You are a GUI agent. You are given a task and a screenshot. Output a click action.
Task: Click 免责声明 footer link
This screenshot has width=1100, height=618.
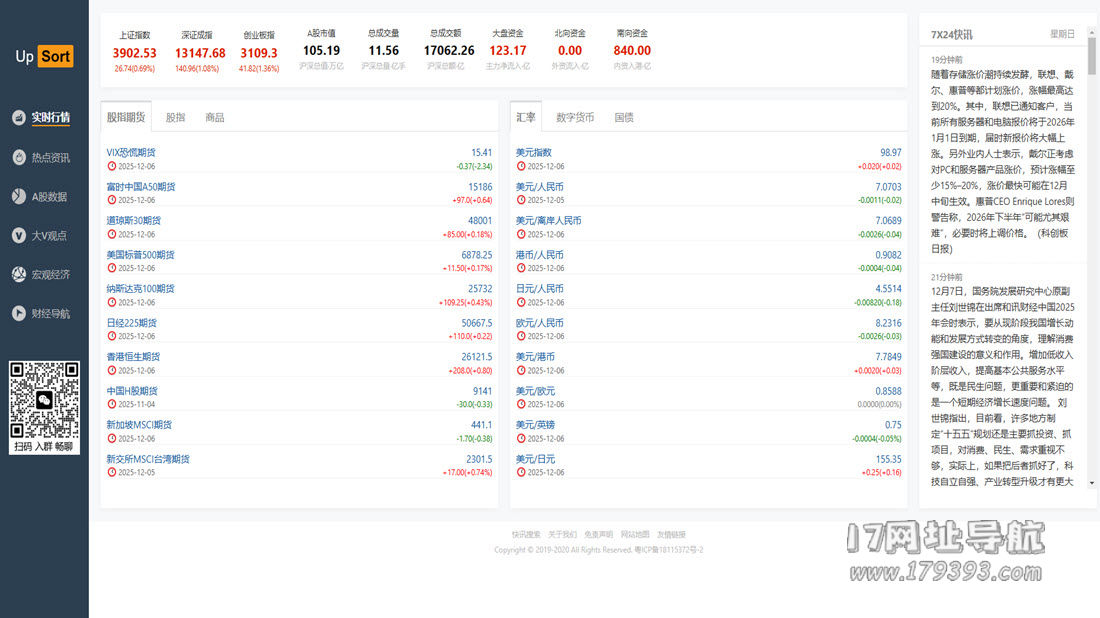598,535
